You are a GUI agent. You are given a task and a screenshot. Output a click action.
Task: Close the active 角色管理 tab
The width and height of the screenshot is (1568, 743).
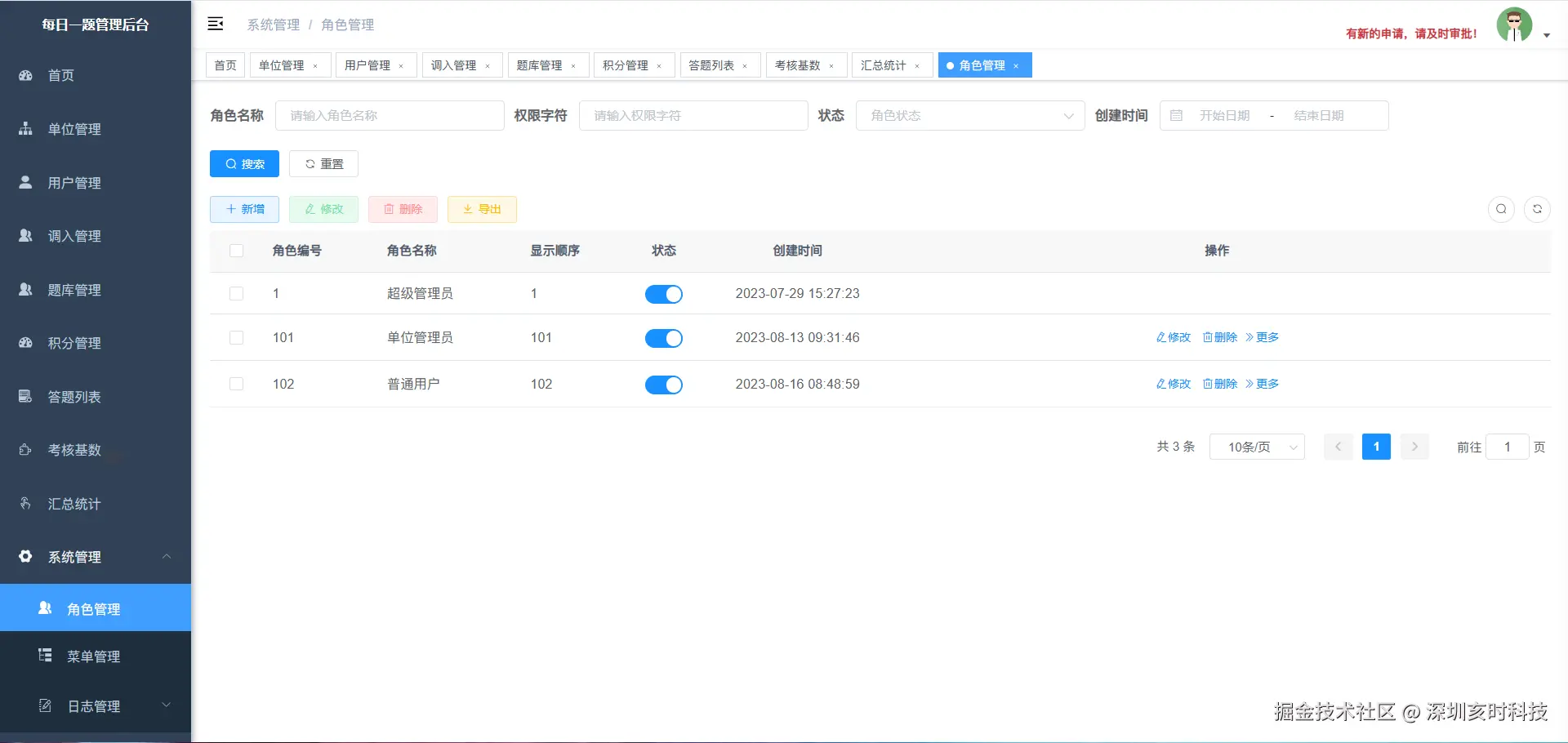[1016, 66]
